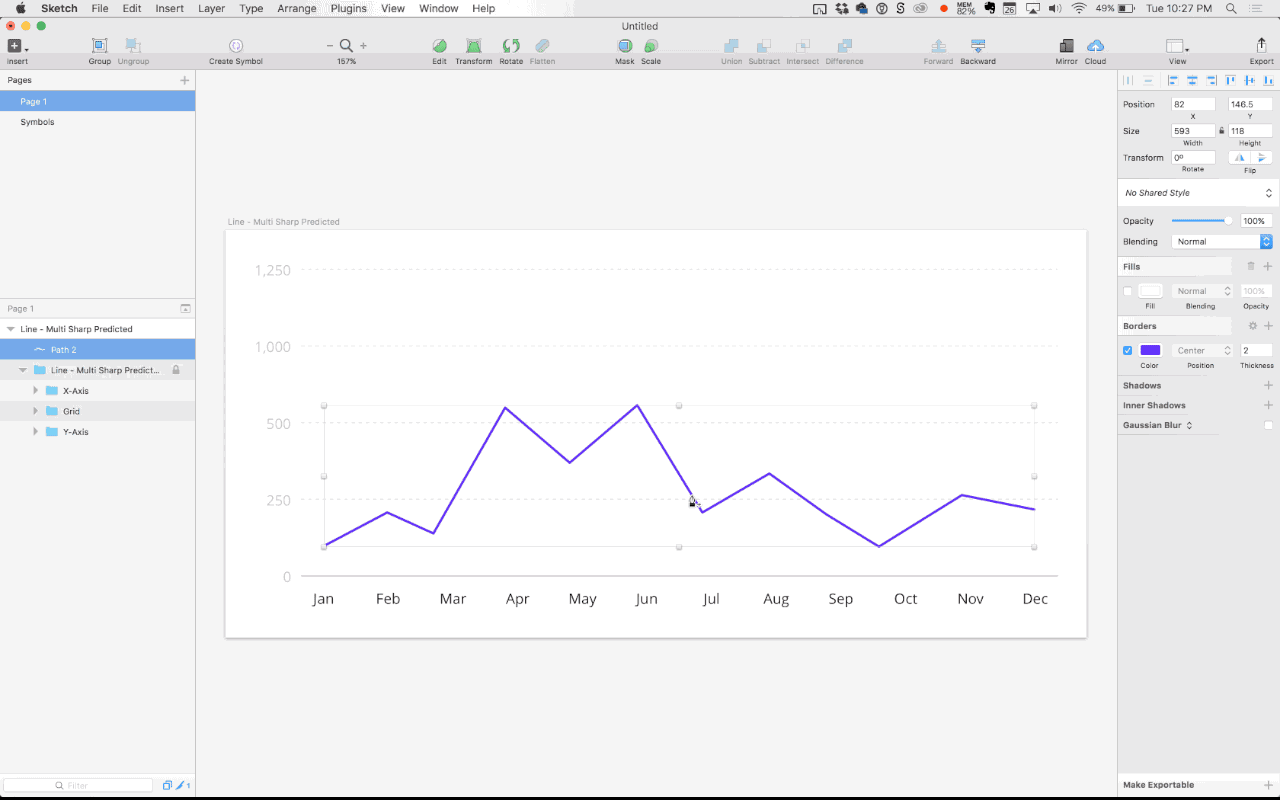Toggle the size proportion lock
Screen dimensions: 1280x800
click(1221, 130)
